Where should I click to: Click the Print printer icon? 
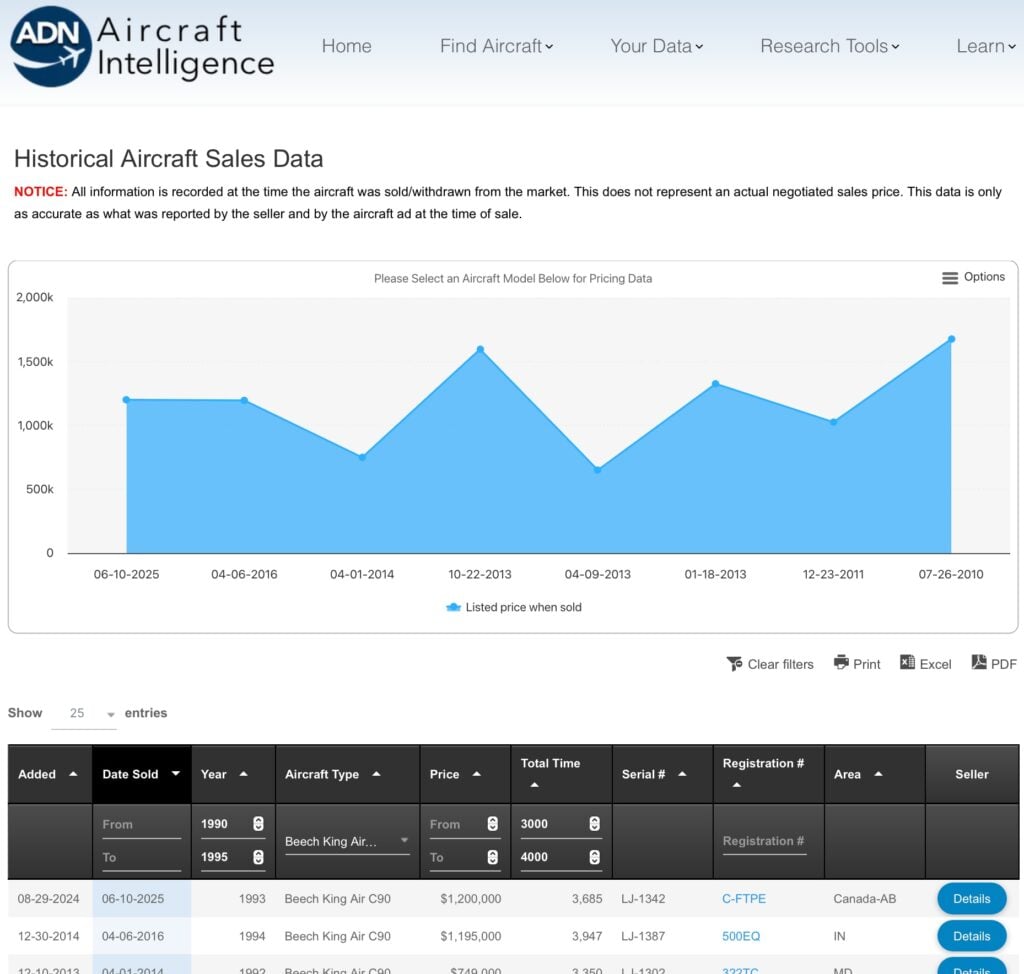click(x=841, y=663)
